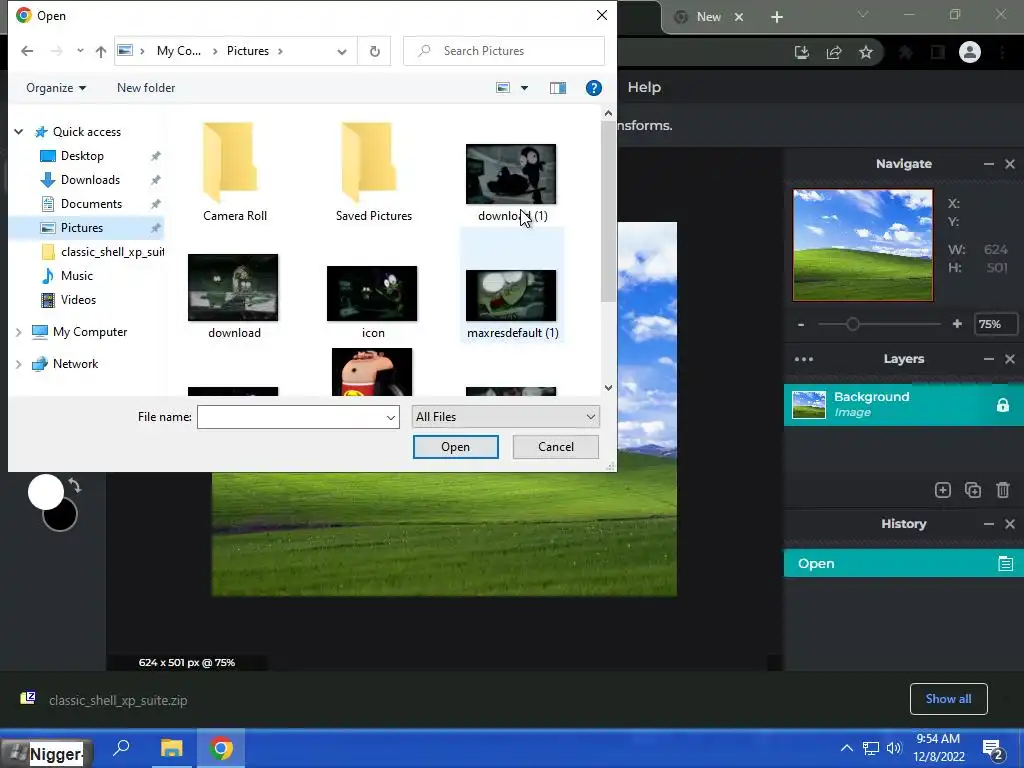This screenshot has width=1024, height=768.
Task: Pick the black background color swatch
Action: pos(65,520)
